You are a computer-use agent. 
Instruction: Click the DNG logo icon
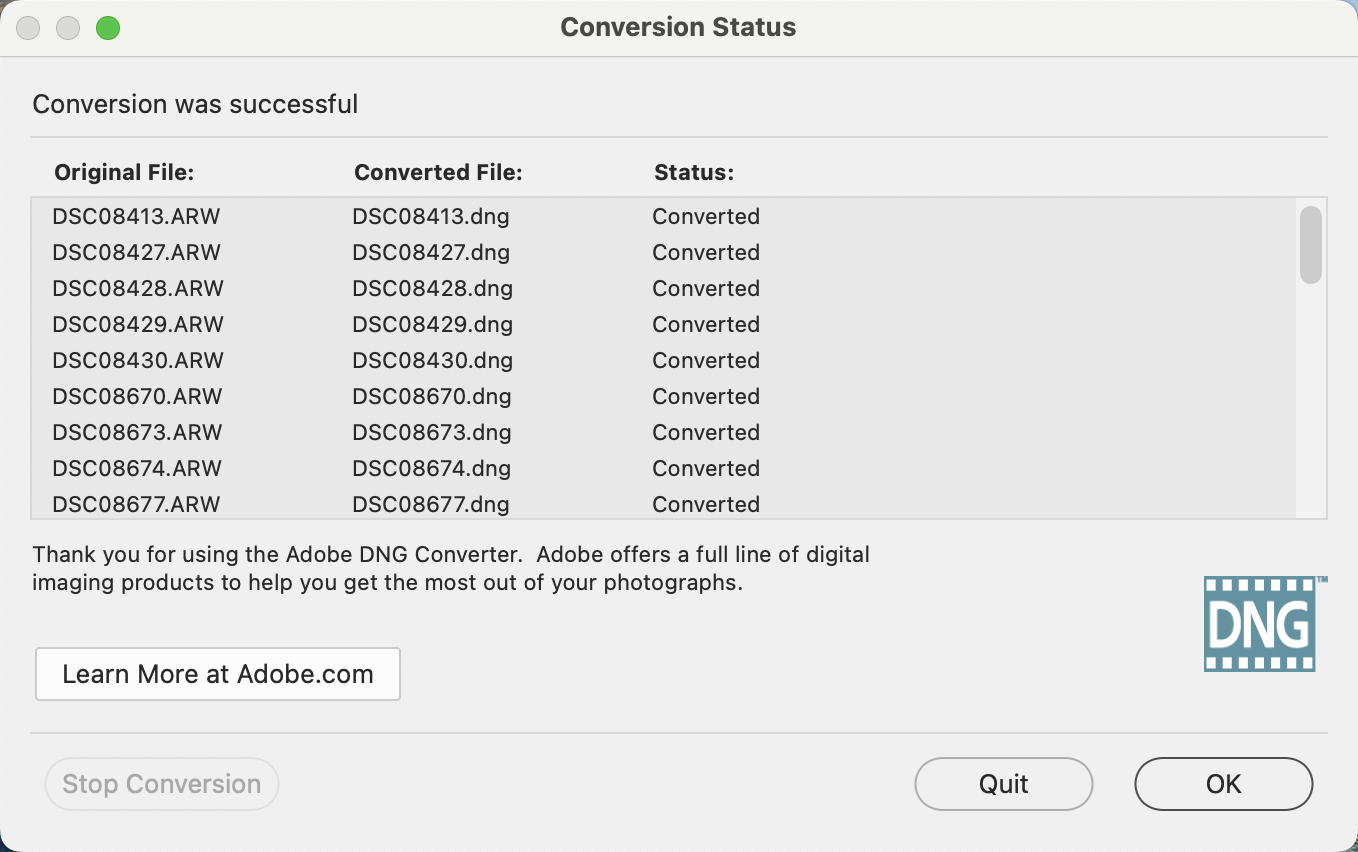(1259, 623)
